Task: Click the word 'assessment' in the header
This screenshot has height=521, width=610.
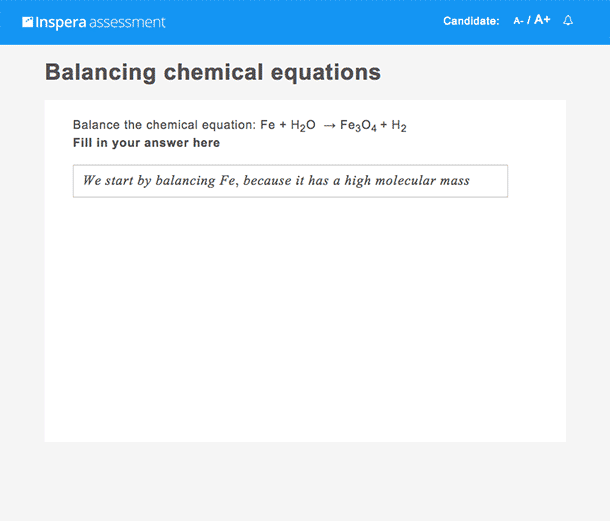Action: click(x=127, y=23)
